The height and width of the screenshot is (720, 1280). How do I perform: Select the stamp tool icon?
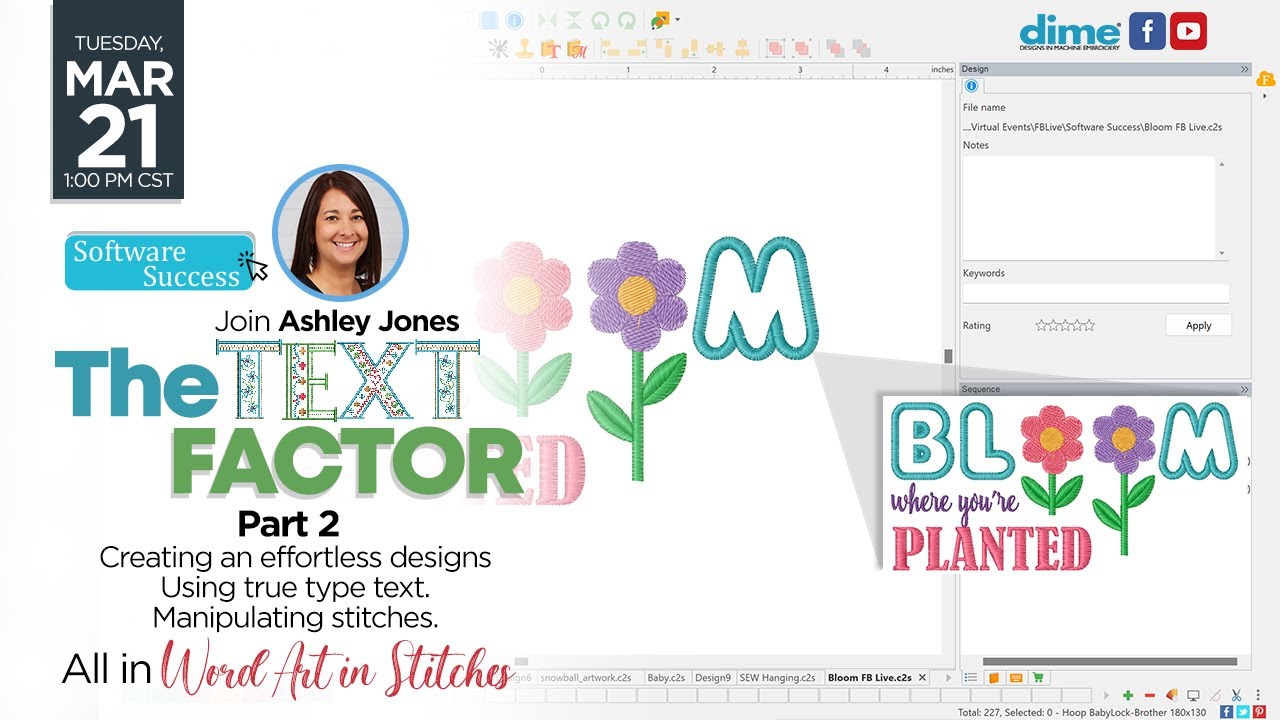(x=524, y=48)
